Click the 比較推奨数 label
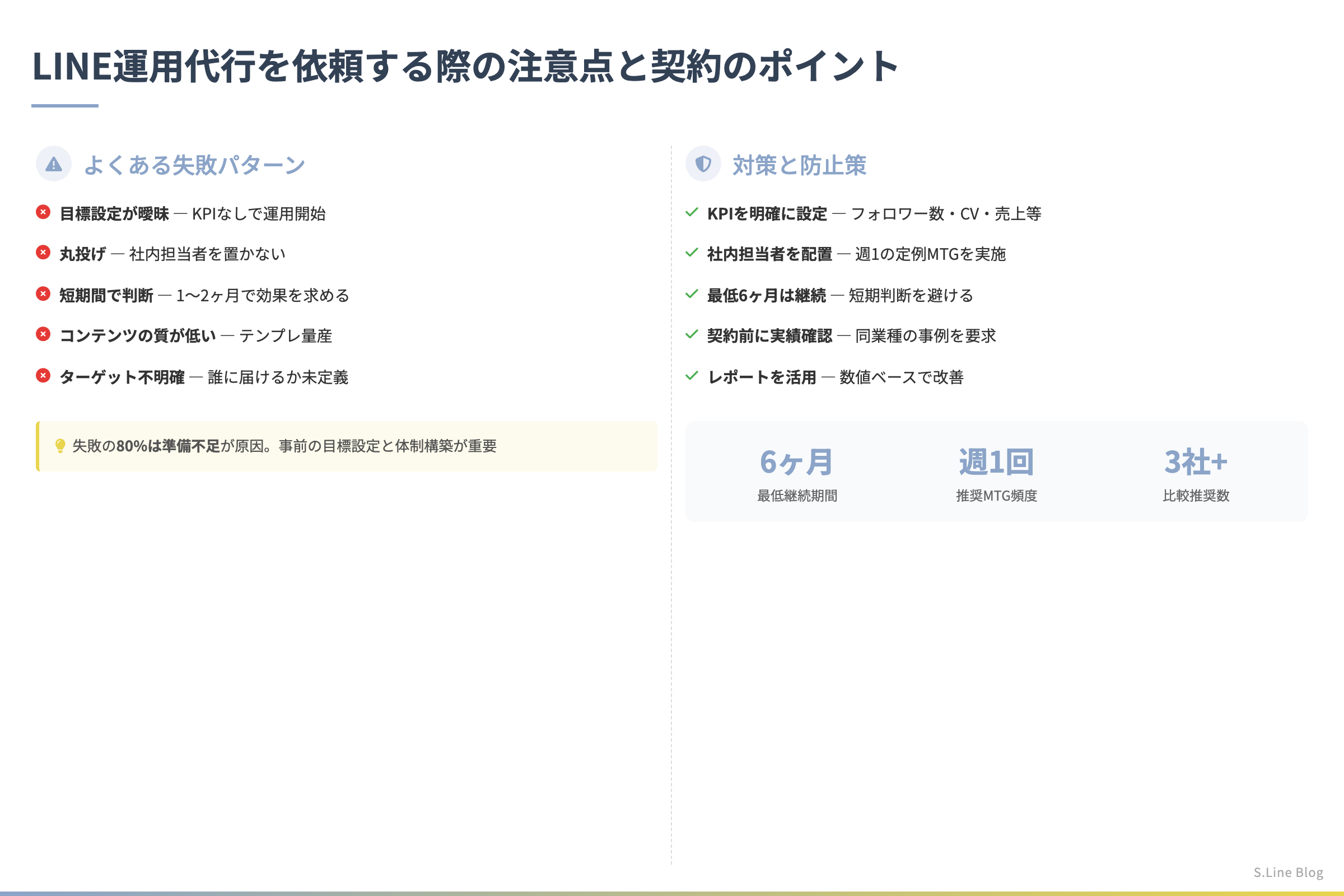 [x=1196, y=496]
